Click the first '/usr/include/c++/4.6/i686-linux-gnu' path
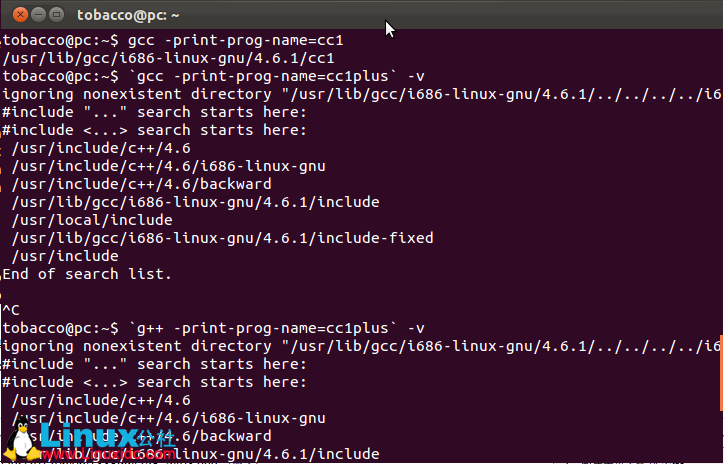The image size is (724, 464). click(x=169, y=166)
